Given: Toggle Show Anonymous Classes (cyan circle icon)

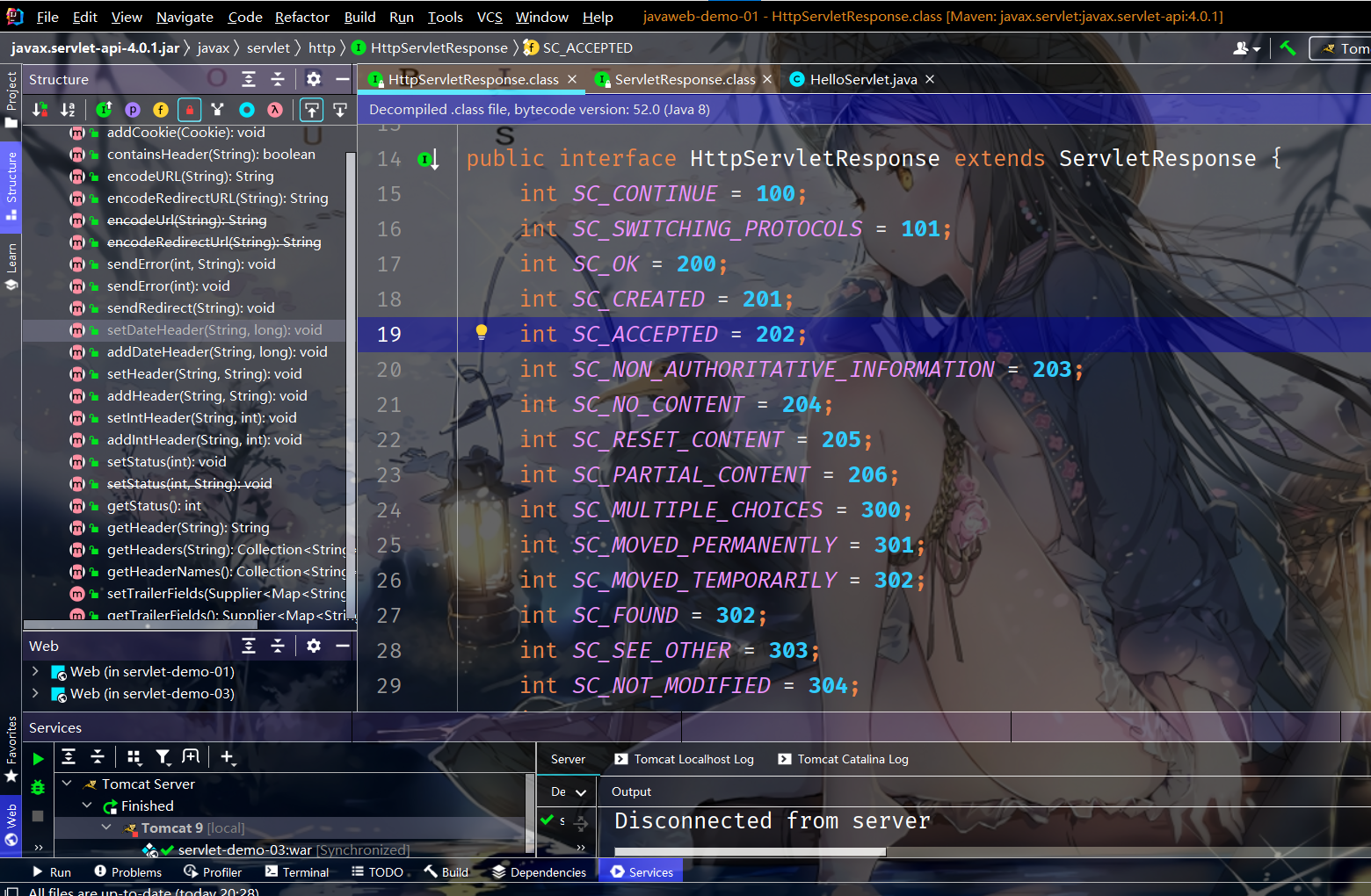Looking at the screenshot, I should [247, 110].
